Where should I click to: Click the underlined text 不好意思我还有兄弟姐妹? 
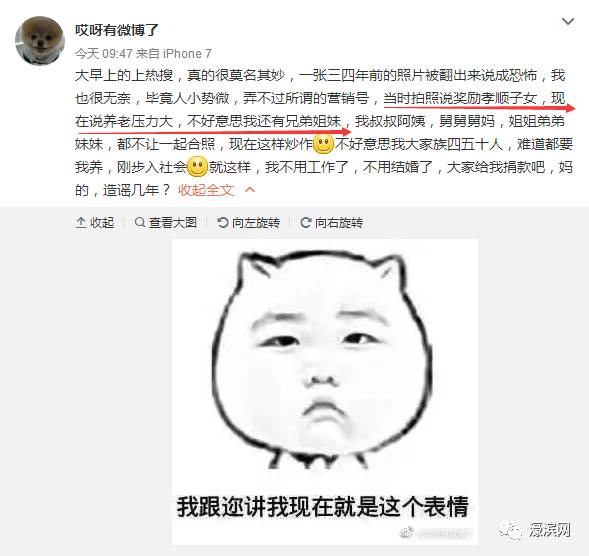tap(264, 121)
